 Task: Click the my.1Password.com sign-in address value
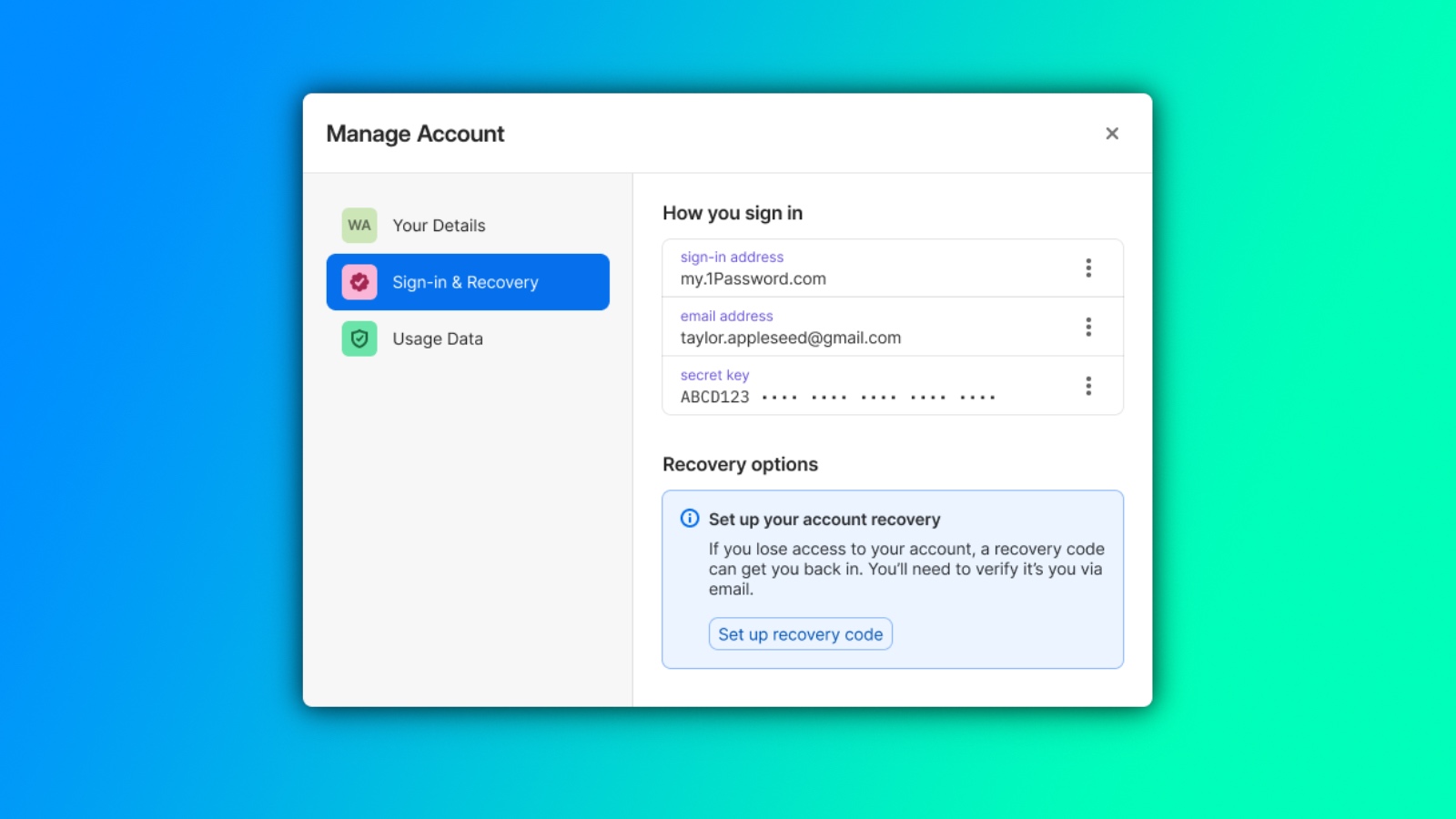[753, 279]
